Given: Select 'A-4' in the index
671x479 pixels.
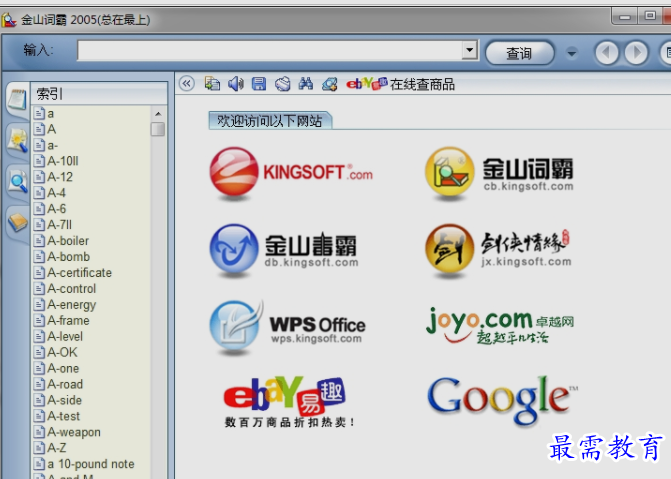Looking at the screenshot, I should 56,193.
